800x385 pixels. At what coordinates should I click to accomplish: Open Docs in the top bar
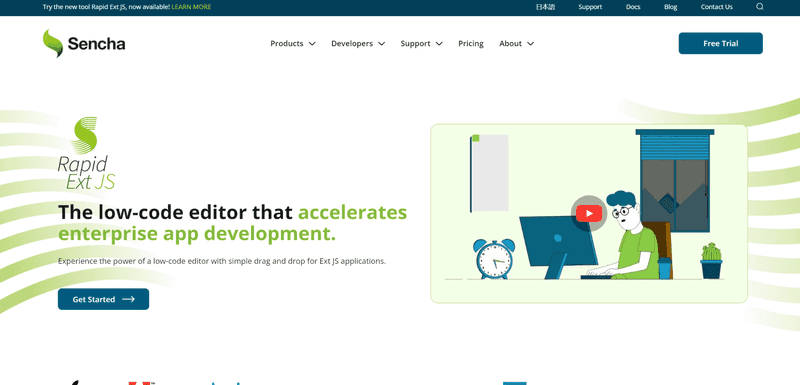coord(633,7)
